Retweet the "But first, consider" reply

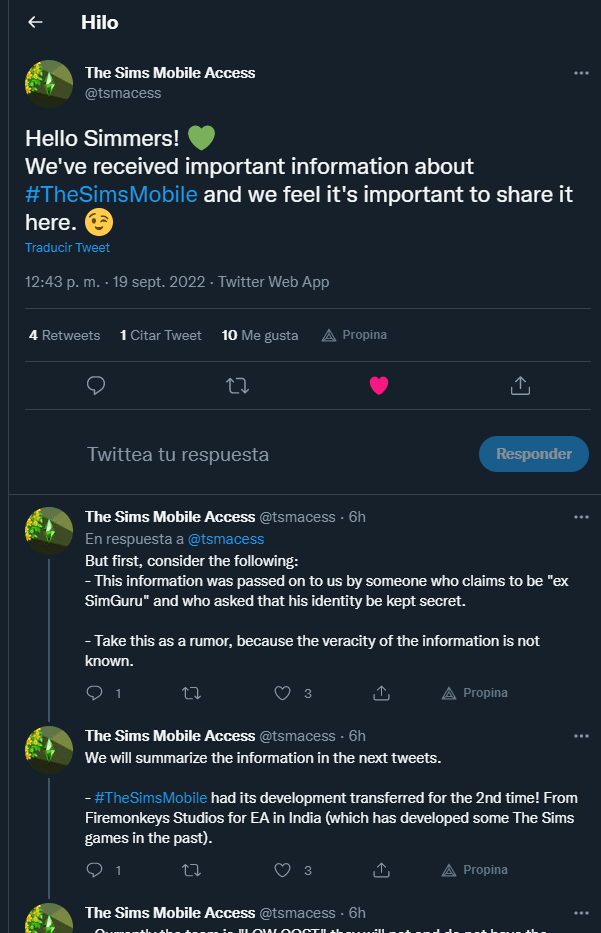click(189, 693)
